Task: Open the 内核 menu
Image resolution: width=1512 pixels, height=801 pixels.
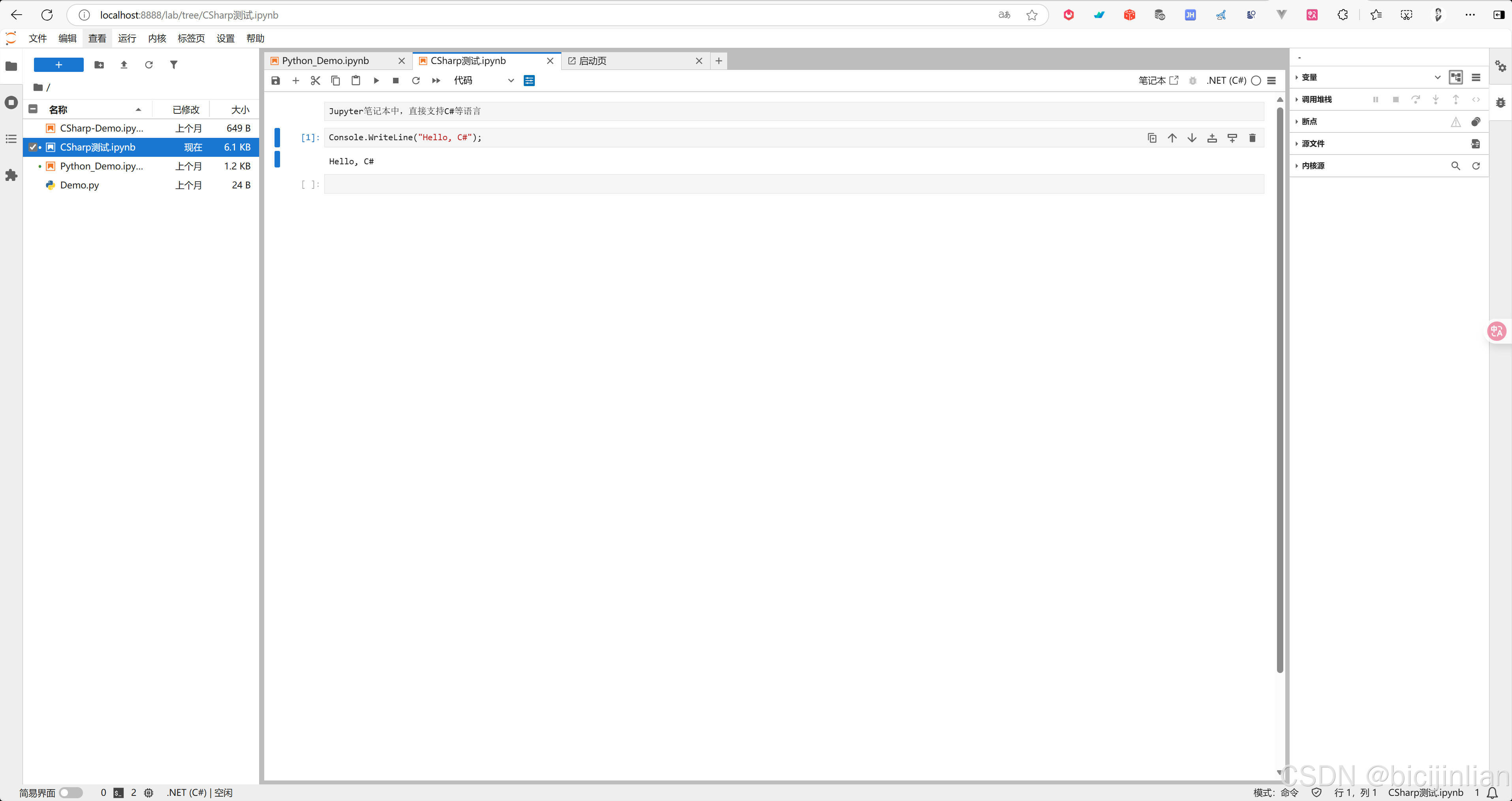Action: [157, 38]
